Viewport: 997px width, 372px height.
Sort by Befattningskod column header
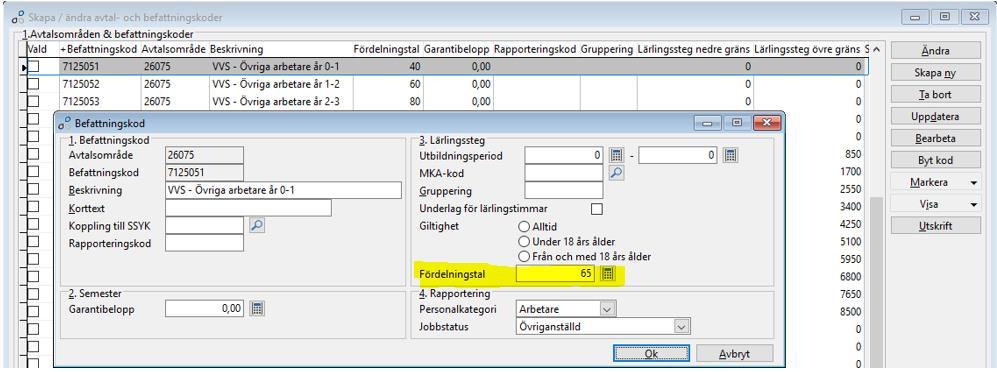click(99, 49)
